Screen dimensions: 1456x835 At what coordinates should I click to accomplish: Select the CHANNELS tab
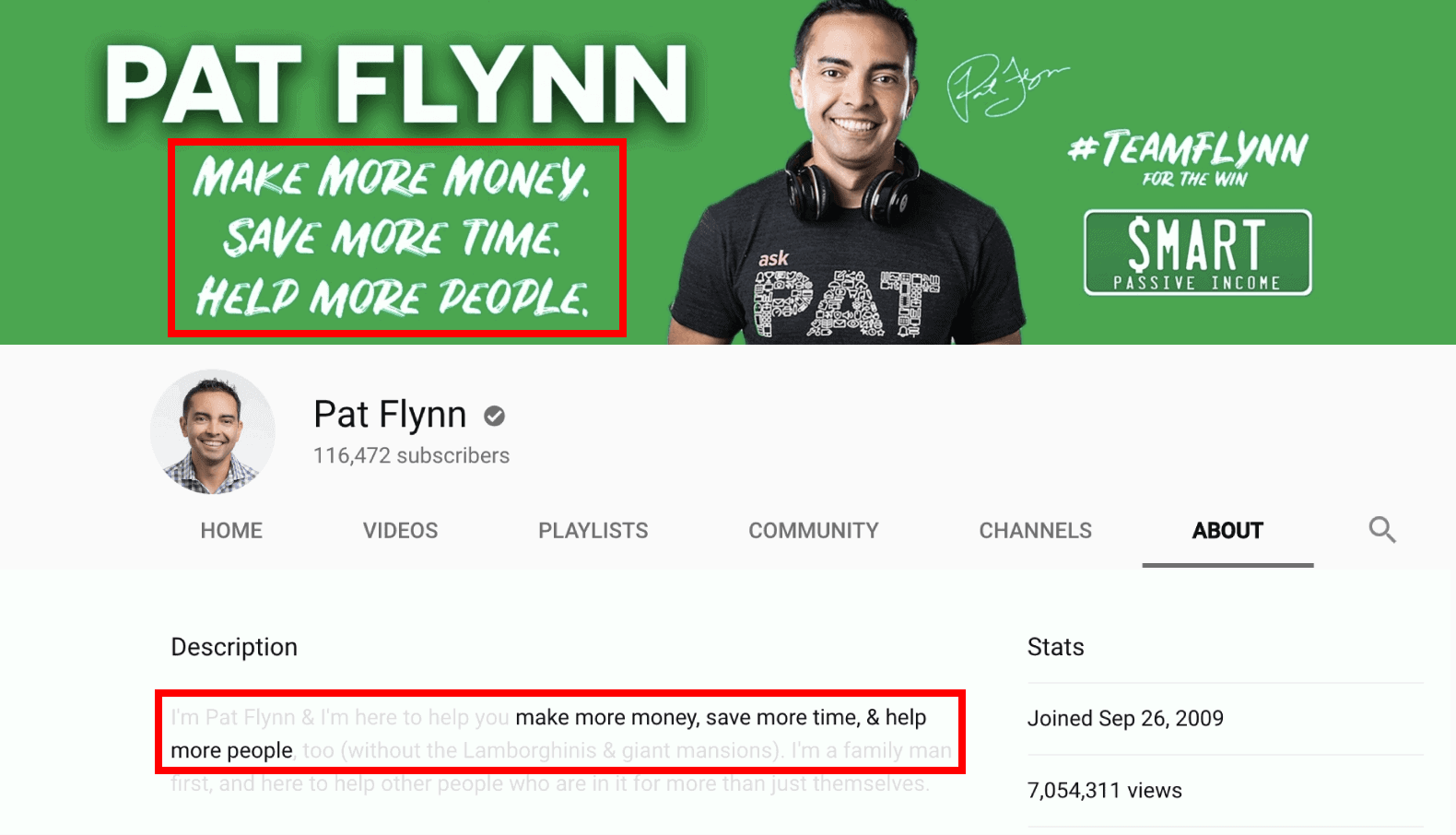click(1035, 531)
